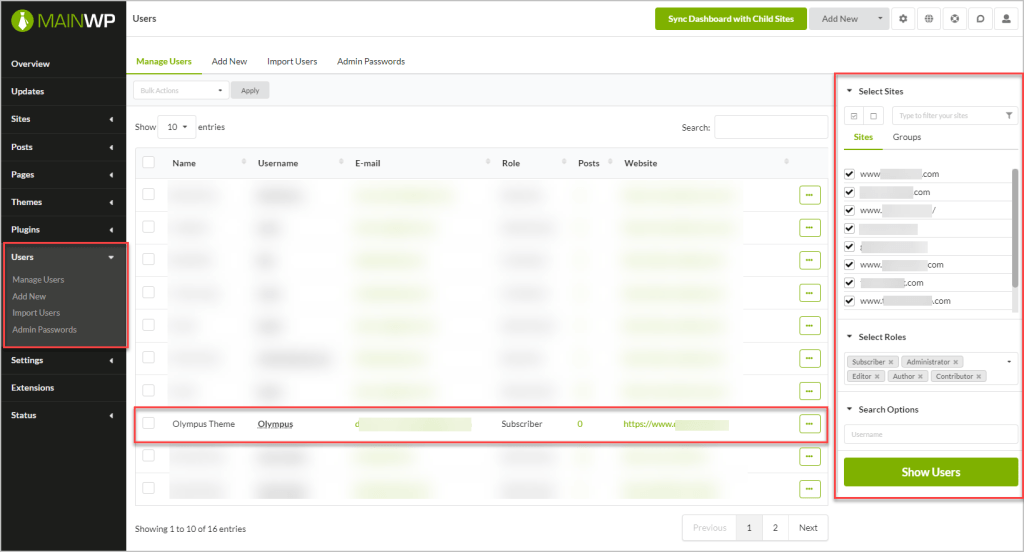Go to page 2 of the users table
The image size is (1024, 552).
775,528
